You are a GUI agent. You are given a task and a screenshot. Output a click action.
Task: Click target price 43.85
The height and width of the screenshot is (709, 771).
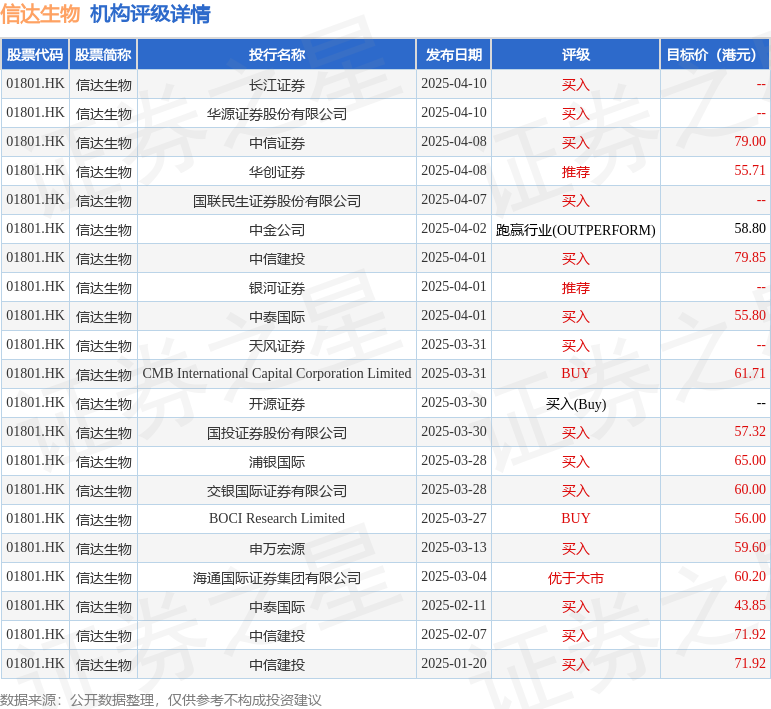(x=750, y=606)
